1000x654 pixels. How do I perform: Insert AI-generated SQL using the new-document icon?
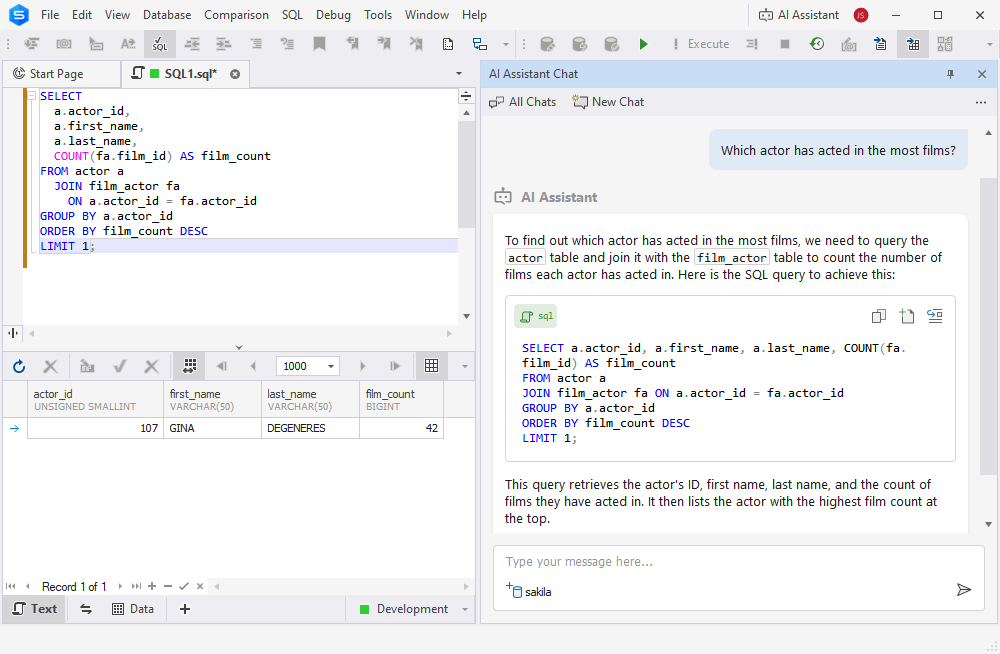906,315
